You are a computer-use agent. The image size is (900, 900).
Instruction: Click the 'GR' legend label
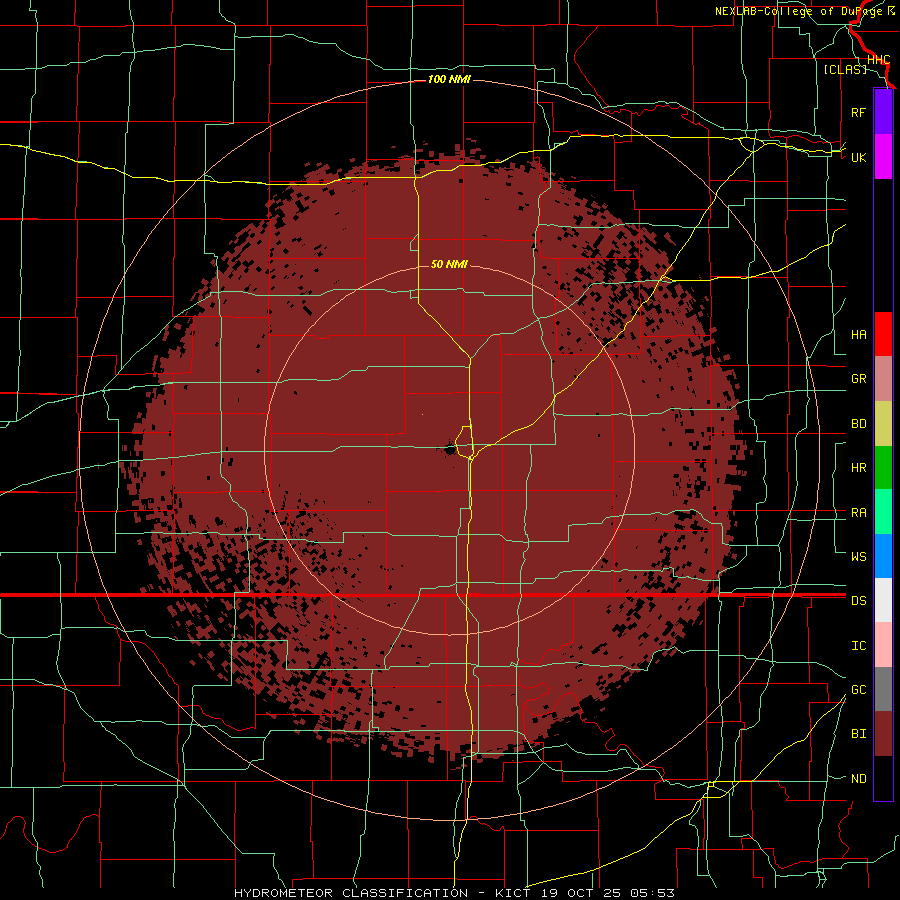(859, 379)
